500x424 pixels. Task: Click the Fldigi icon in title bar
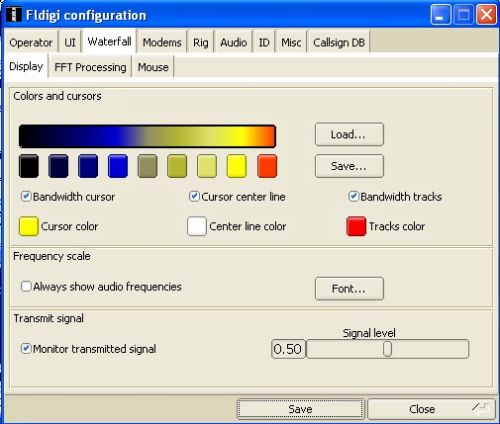(13, 15)
